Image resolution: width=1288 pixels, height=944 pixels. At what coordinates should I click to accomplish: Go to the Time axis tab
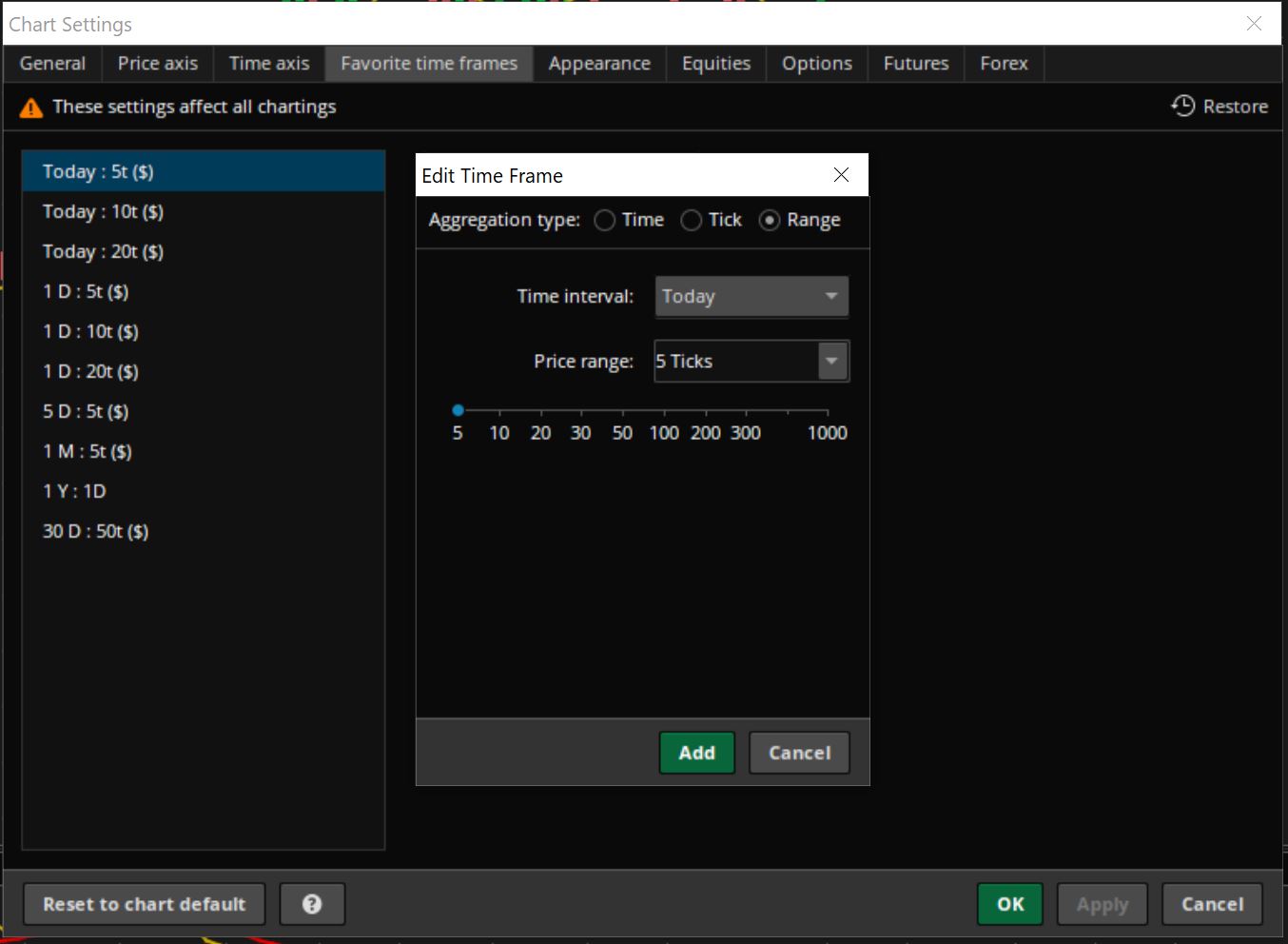[x=269, y=64]
